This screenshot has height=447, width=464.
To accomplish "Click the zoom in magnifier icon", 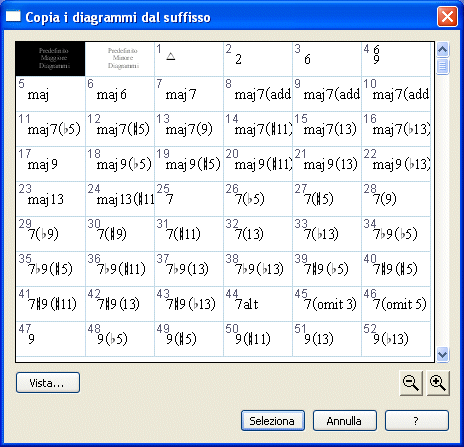I will (x=438, y=383).
